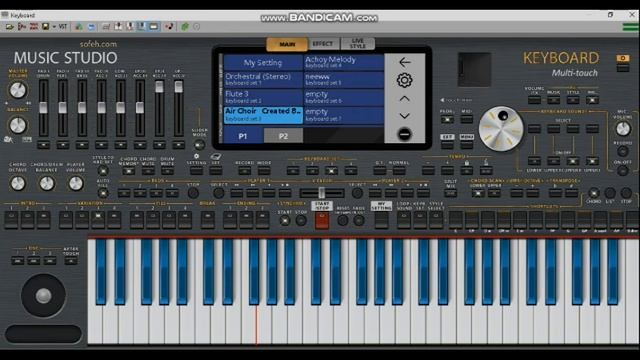Open the save icon's dropdown arrow
The width and height of the screenshot is (640, 360).
(53, 27)
